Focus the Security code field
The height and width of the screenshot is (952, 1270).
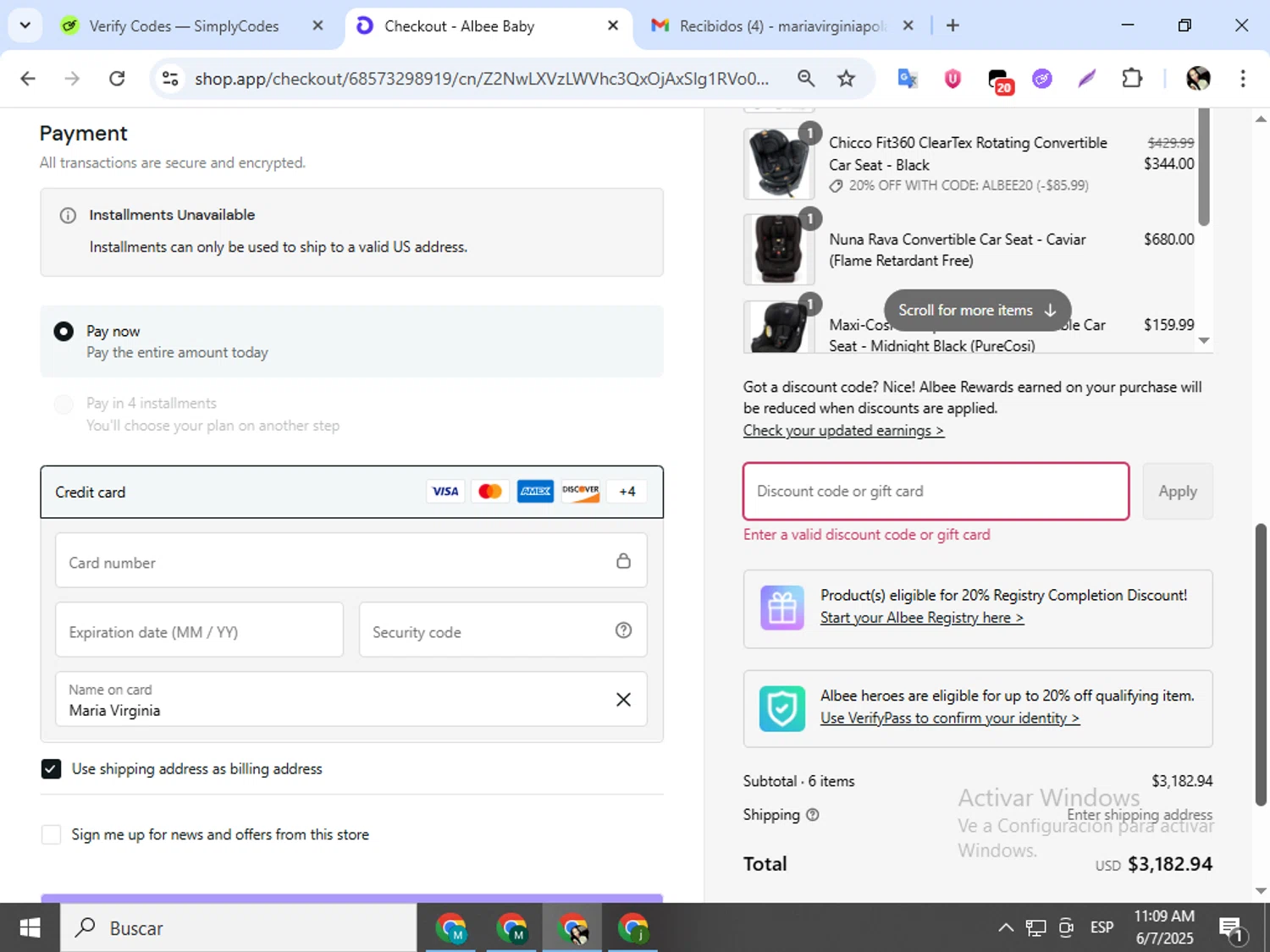coord(503,630)
